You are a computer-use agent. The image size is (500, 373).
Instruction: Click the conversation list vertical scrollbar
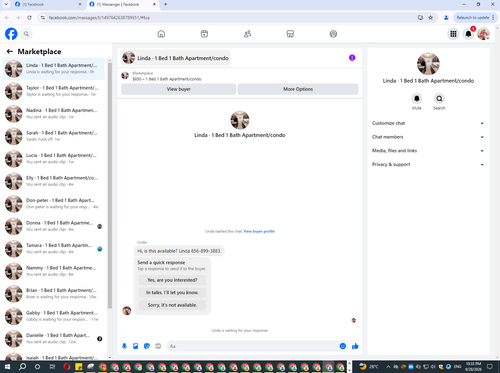point(110,185)
